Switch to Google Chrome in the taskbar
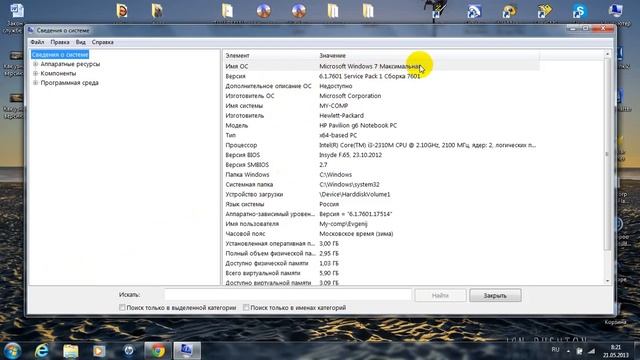 pyautogui.click(x=158, y=351)
